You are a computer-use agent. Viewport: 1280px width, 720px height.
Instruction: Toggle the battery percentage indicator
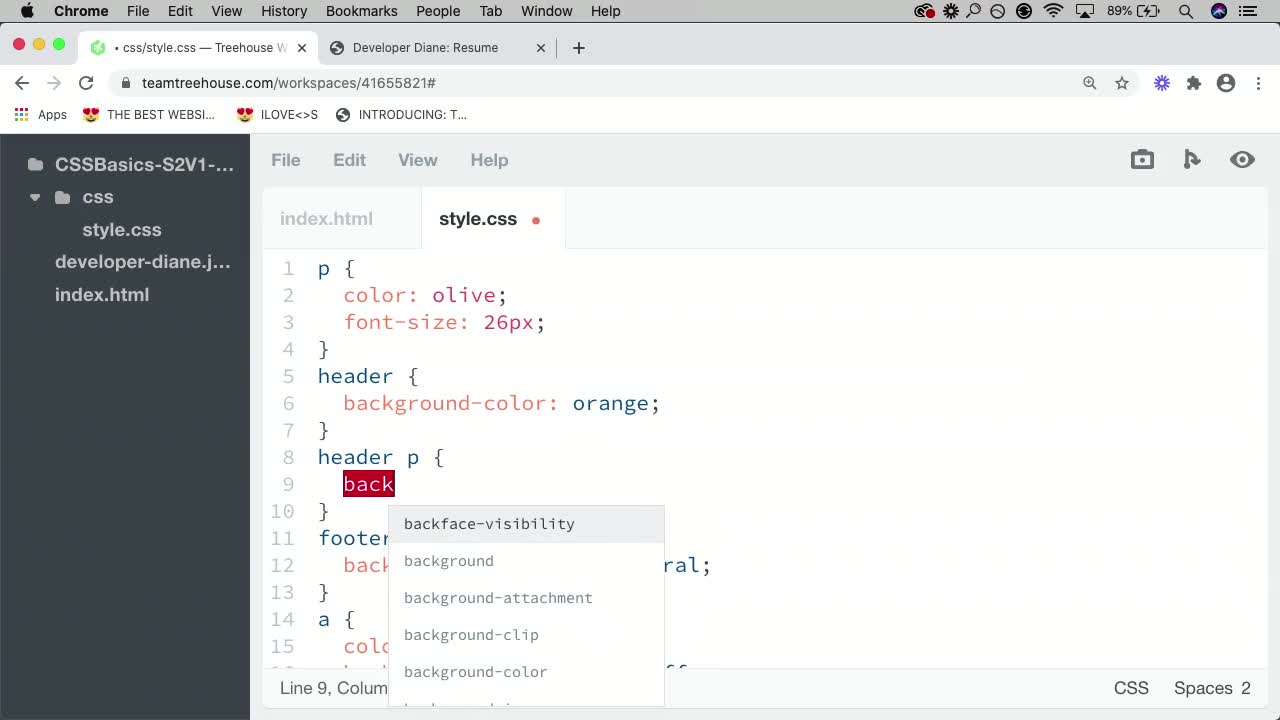[x=1122, y=11]
